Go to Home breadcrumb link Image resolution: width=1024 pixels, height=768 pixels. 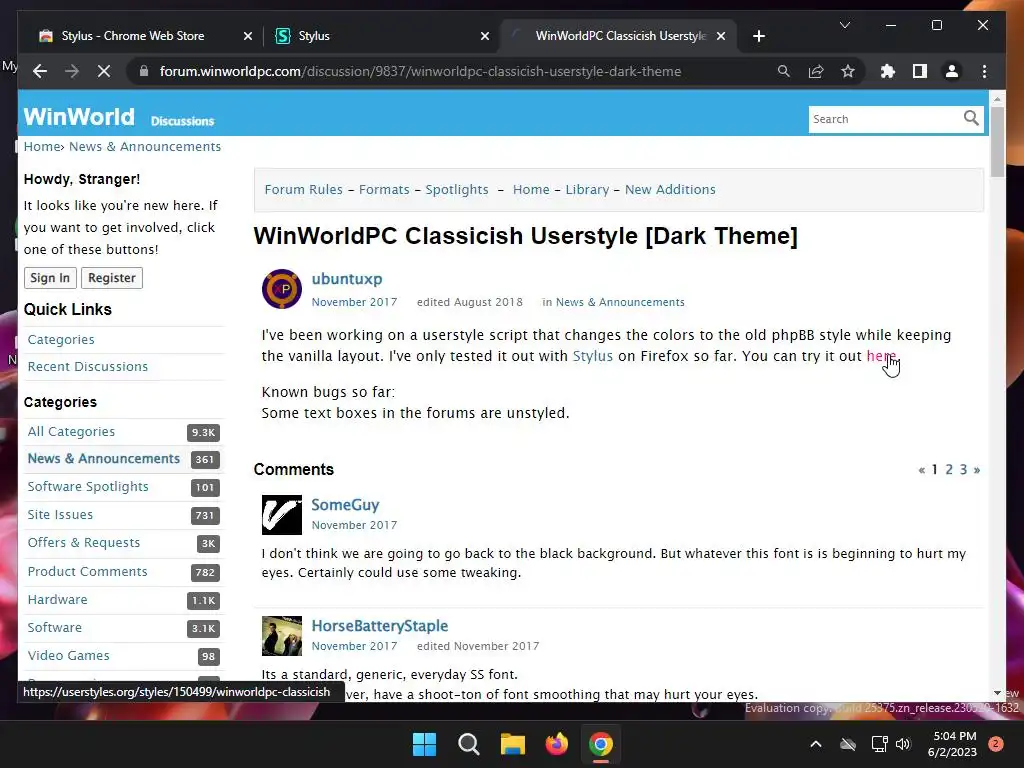point(42,146)
